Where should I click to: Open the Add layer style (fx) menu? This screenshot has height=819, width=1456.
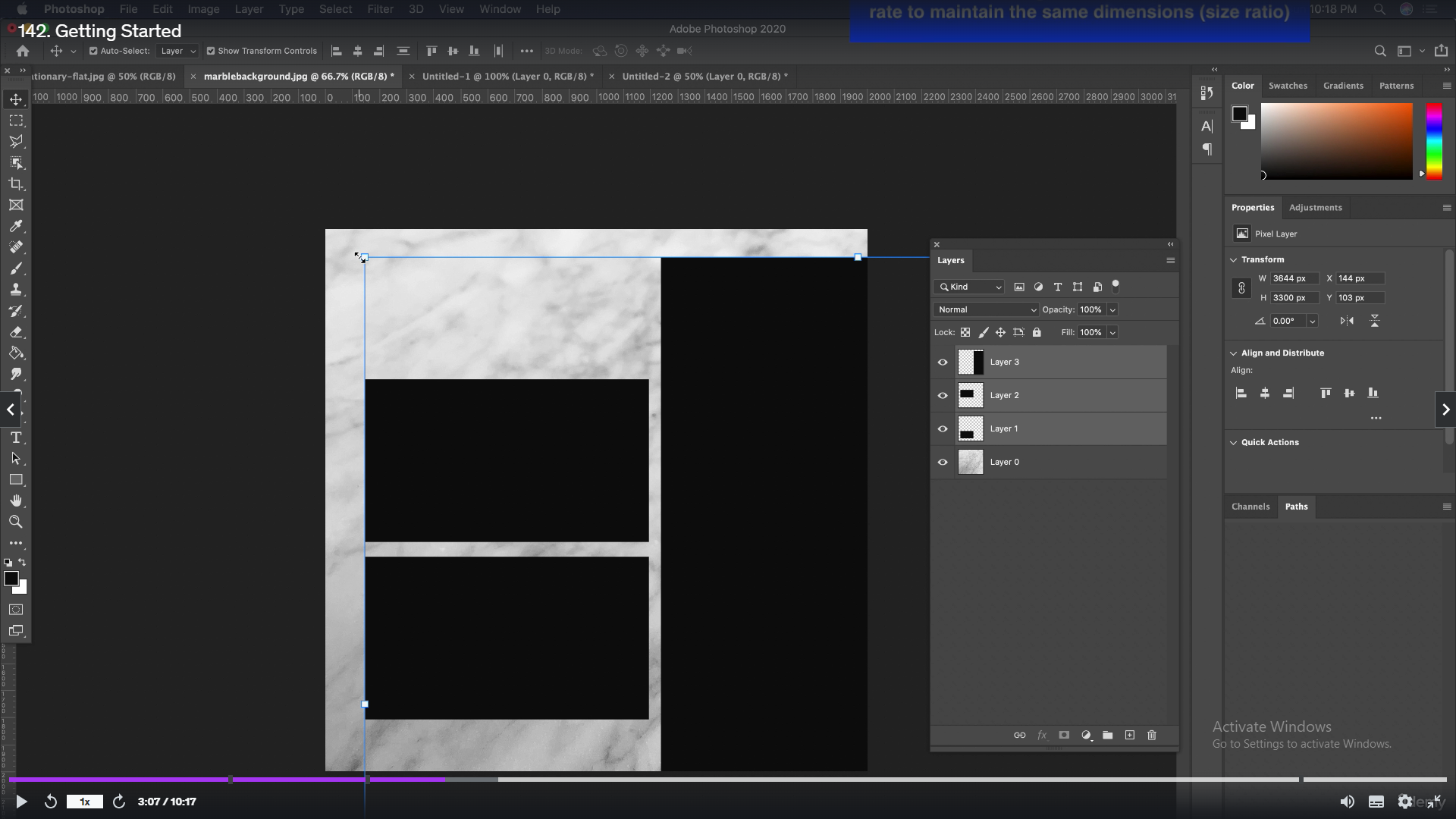coord(1042,735)
